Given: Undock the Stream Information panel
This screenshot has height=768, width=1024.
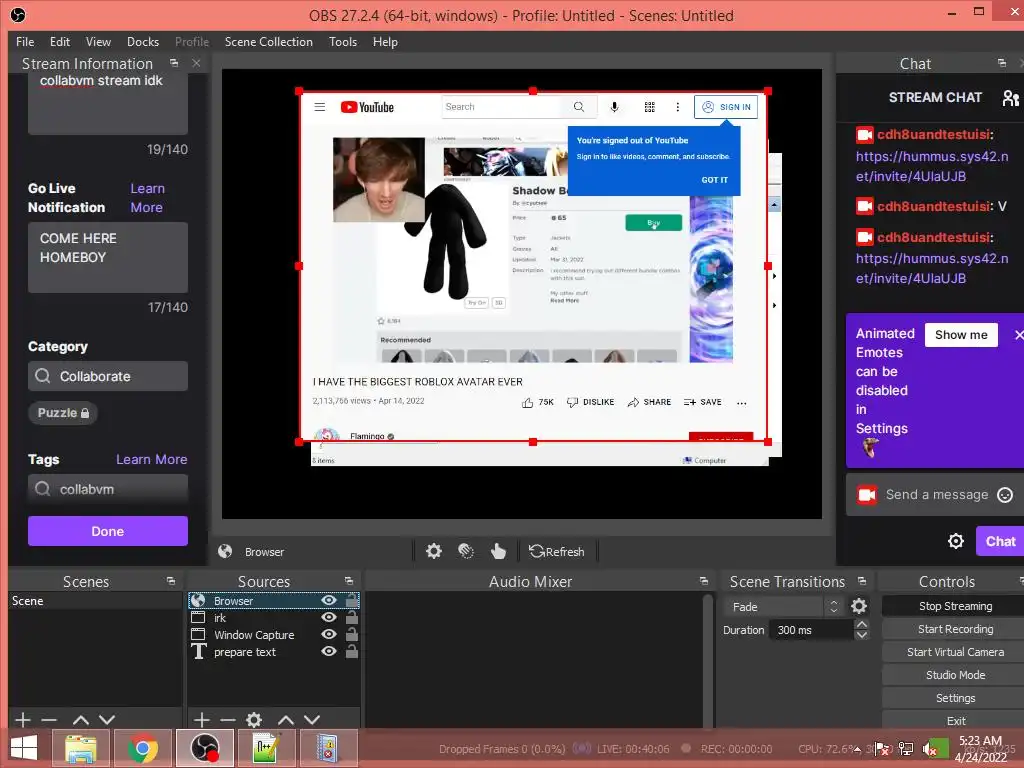Looking at the screenshot, I should (174, 63).
